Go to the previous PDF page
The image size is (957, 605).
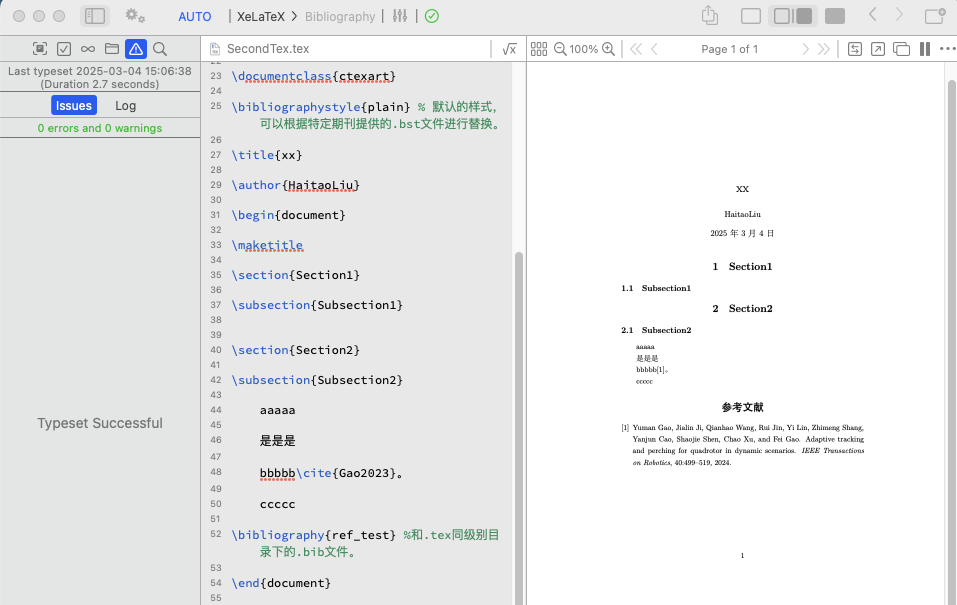pyautogui.click(x=654, y=49)
